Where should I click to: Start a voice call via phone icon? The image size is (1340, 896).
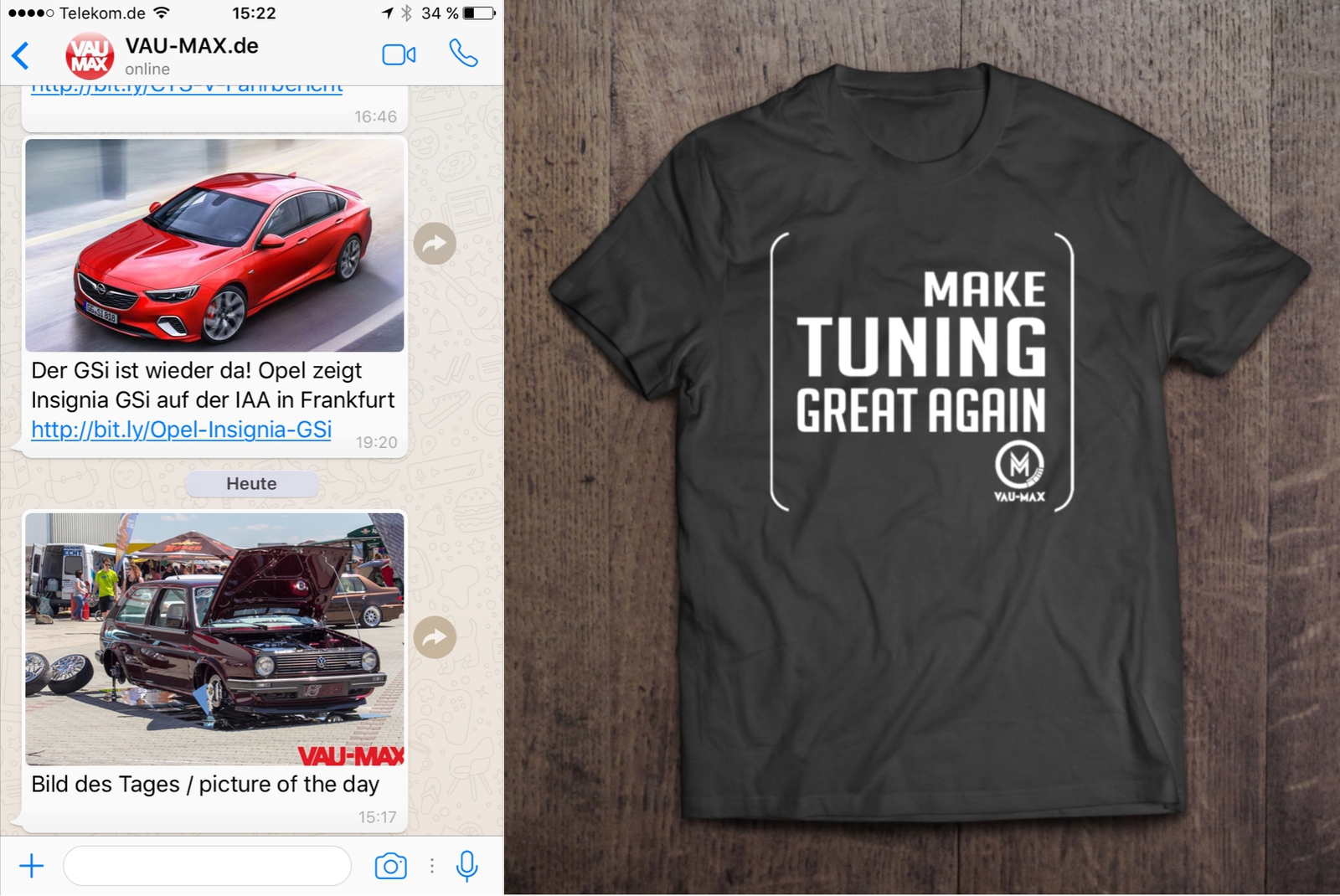[x=463, y=54]
